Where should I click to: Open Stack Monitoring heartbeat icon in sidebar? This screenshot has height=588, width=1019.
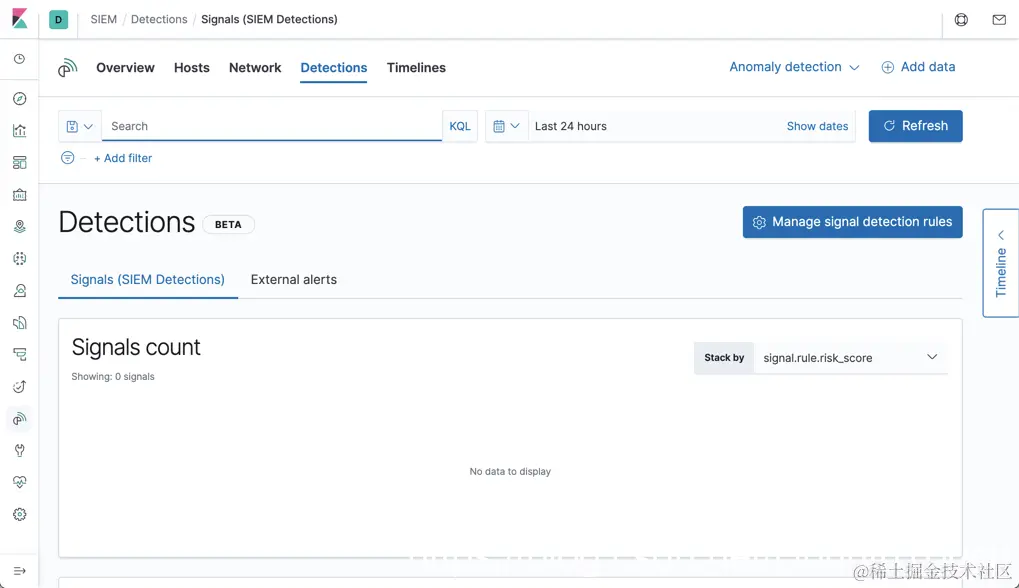point(19,482)
